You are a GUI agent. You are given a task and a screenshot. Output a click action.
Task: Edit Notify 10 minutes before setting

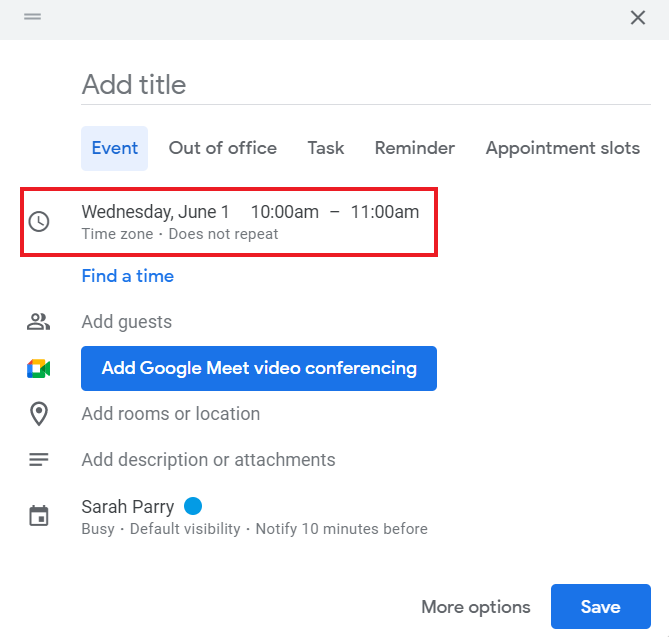click(x=341, y=529)
